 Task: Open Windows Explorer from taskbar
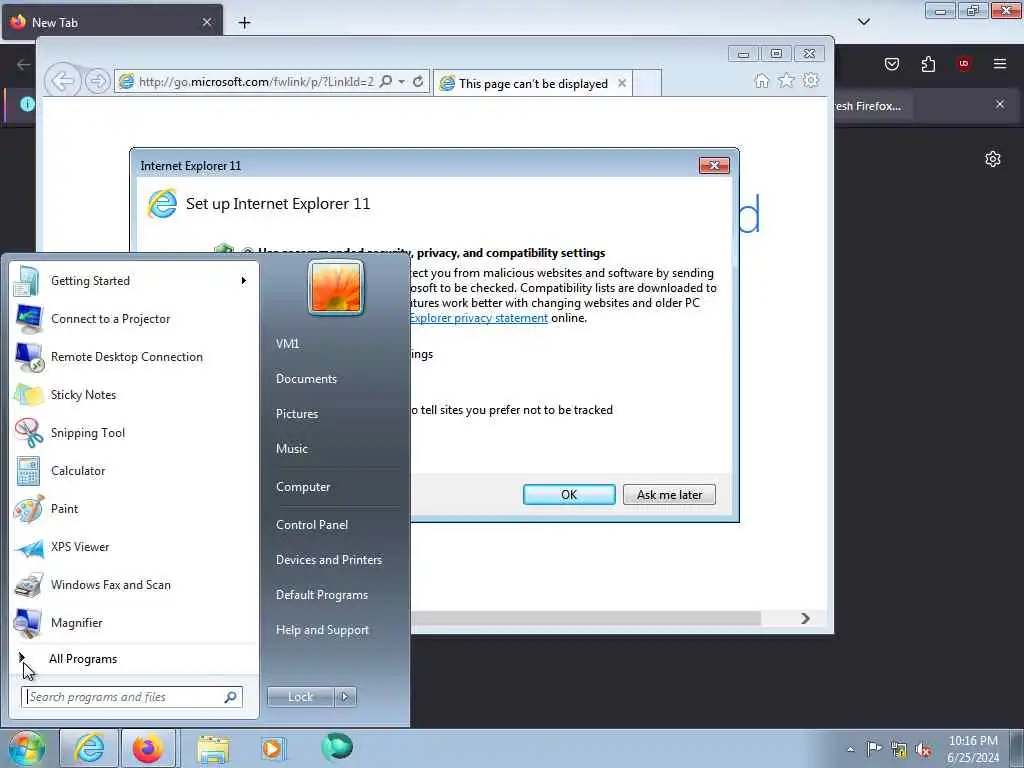pos(213,749)
